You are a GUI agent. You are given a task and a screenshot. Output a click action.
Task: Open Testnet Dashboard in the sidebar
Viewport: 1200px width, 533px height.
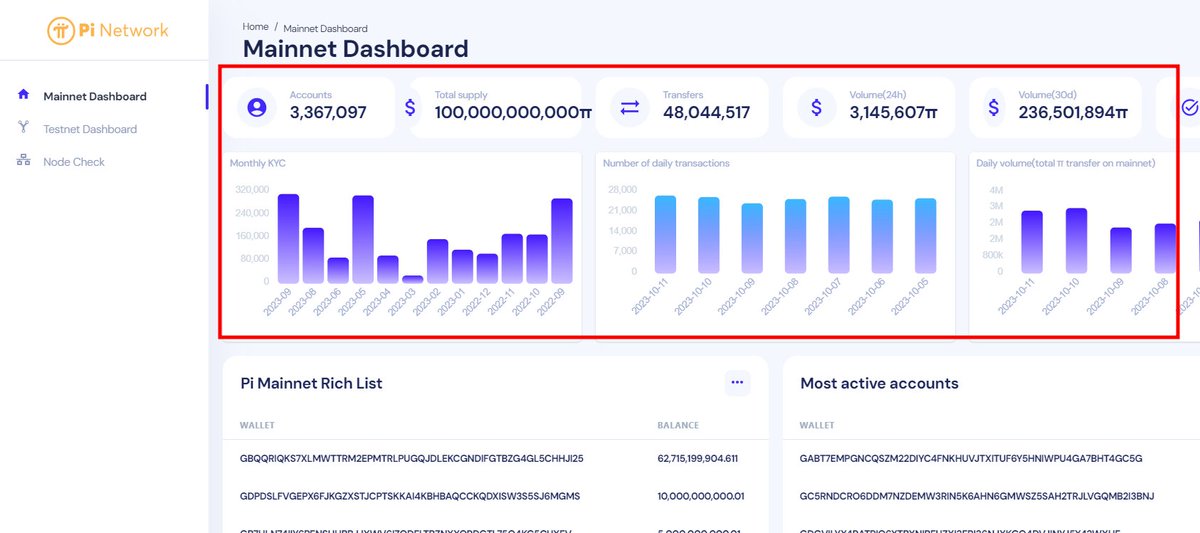[x=90, y=129]
